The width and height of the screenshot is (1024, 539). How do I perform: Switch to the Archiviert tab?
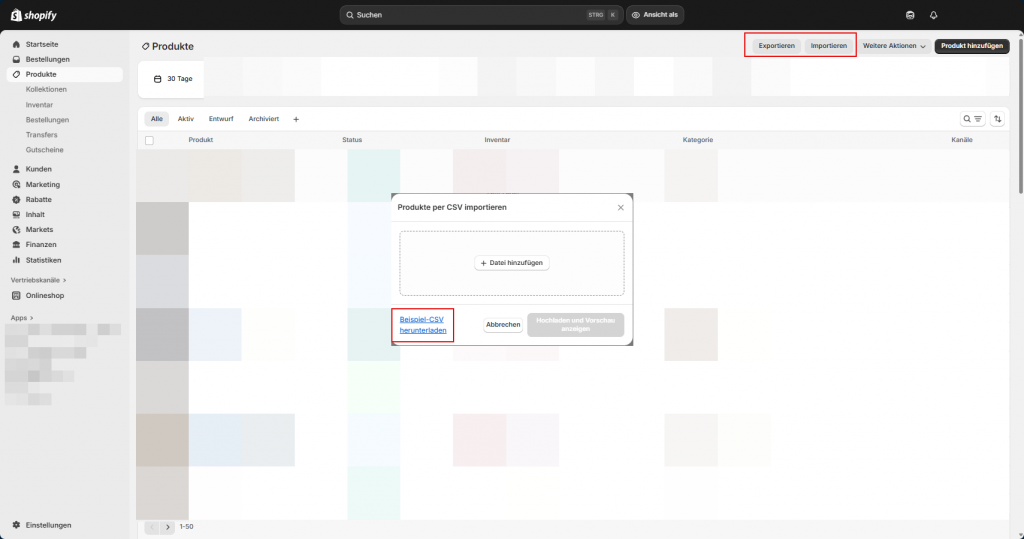[x=263, y=119]
